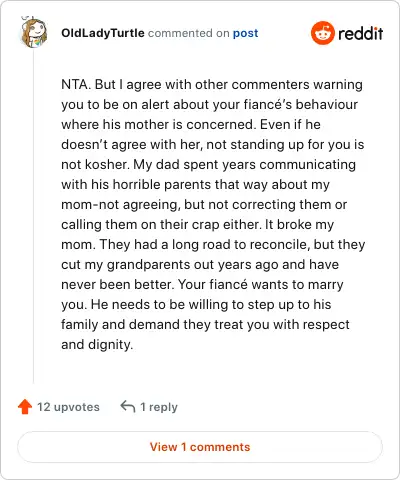Click the word "grandparents" in the comment

[151, 265]
